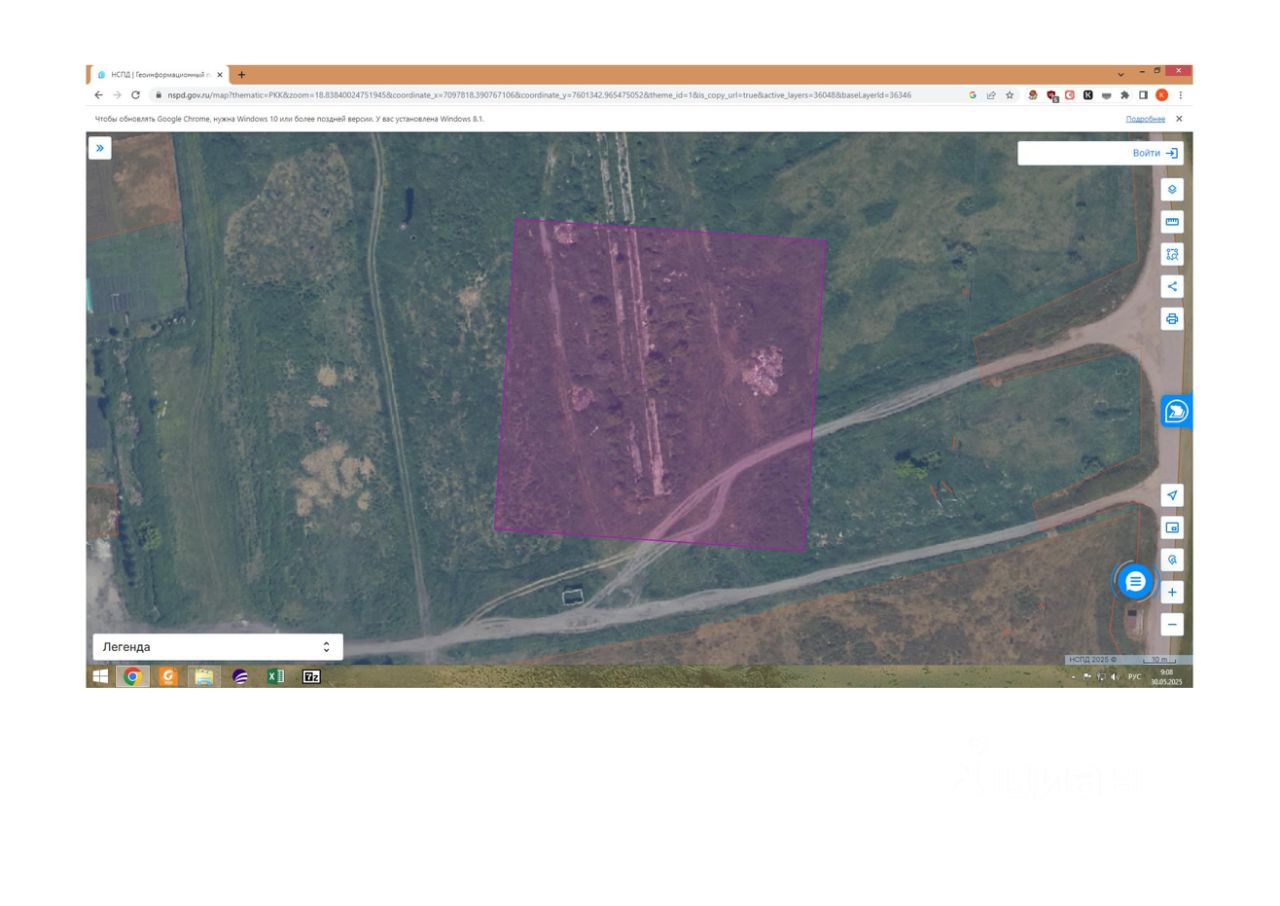Activate the area selection search tool
Screen dimensions: 1280x906
(x=1172, y=254)
